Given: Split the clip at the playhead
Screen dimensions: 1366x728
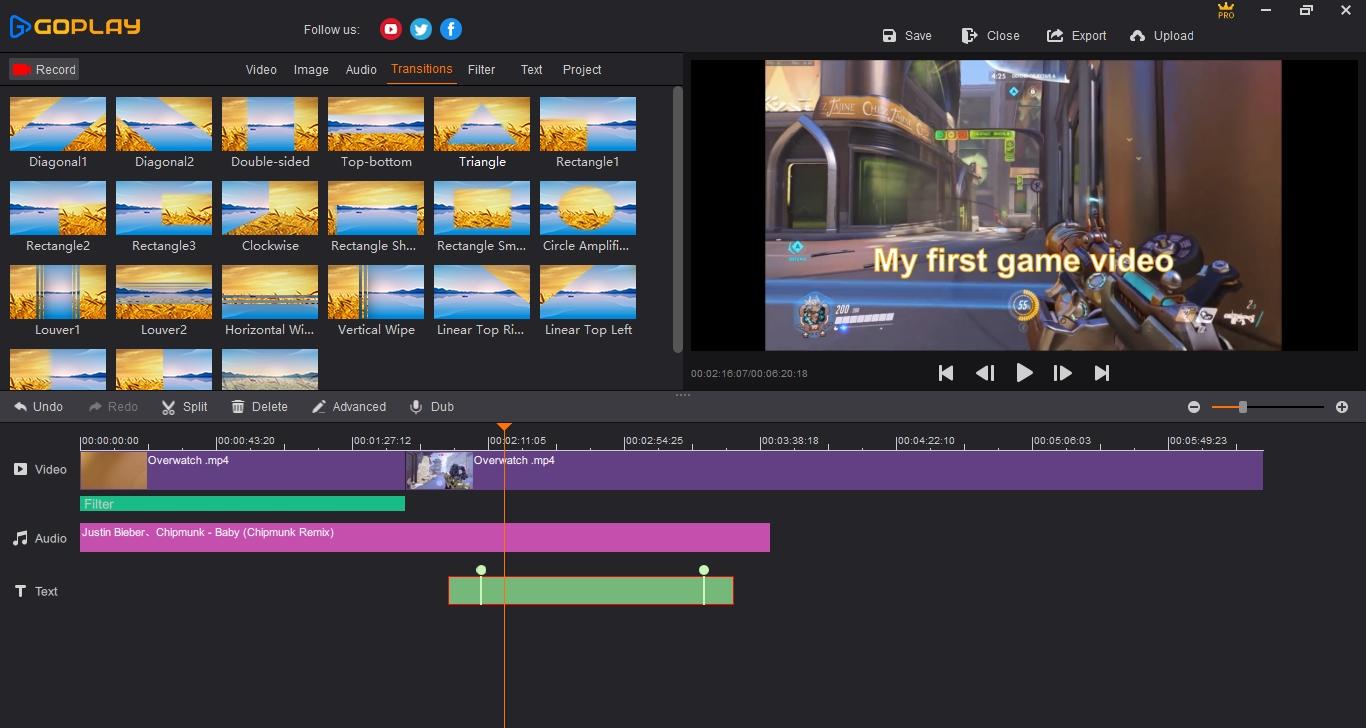Looking at the screenshot, I should point(185,407).
